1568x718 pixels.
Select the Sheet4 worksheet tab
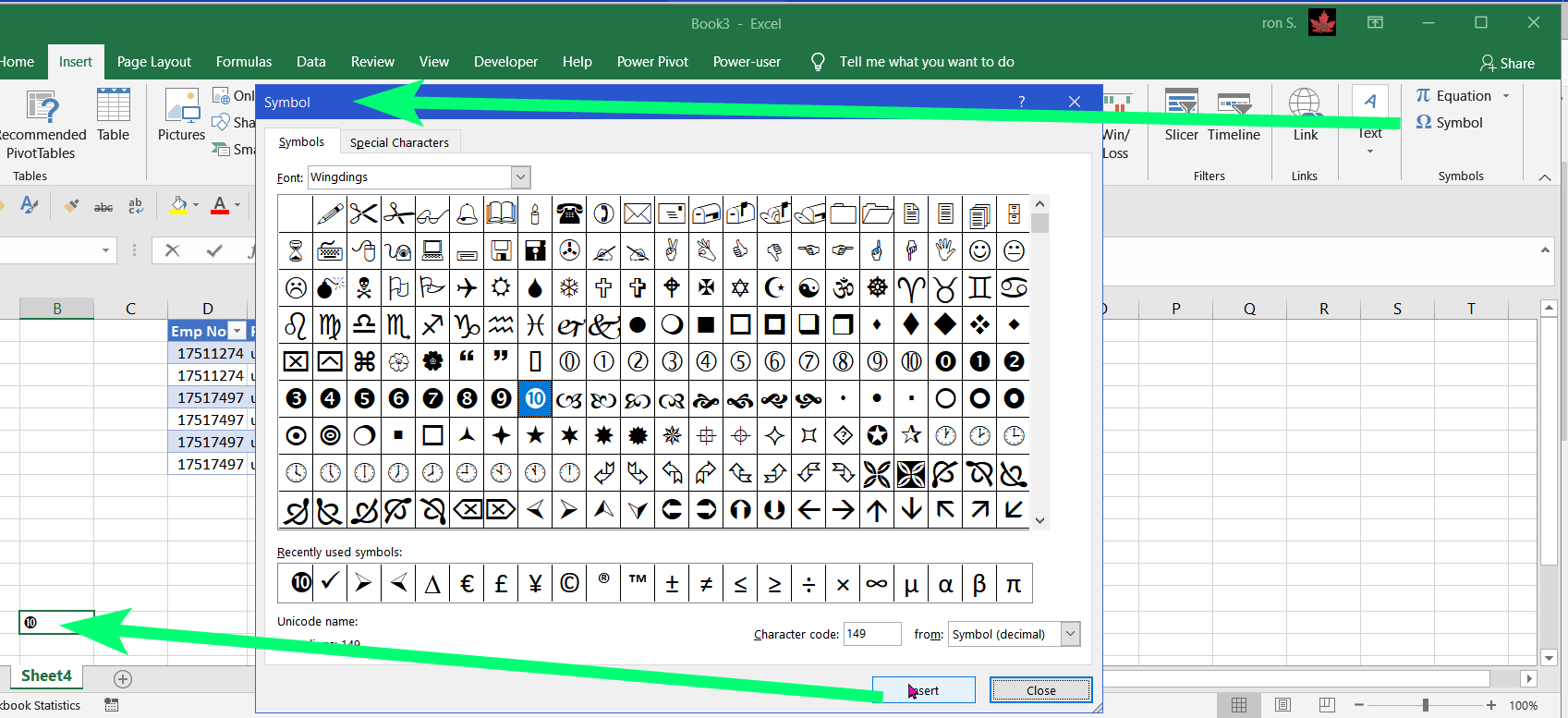[46, 675]
